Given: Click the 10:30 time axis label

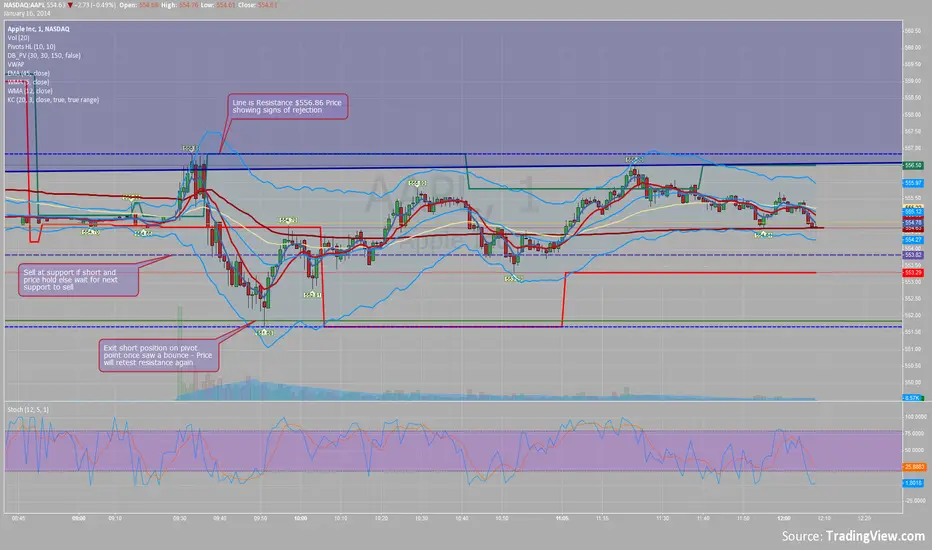Looking at the screenshot, I should [x=421, y=518].
